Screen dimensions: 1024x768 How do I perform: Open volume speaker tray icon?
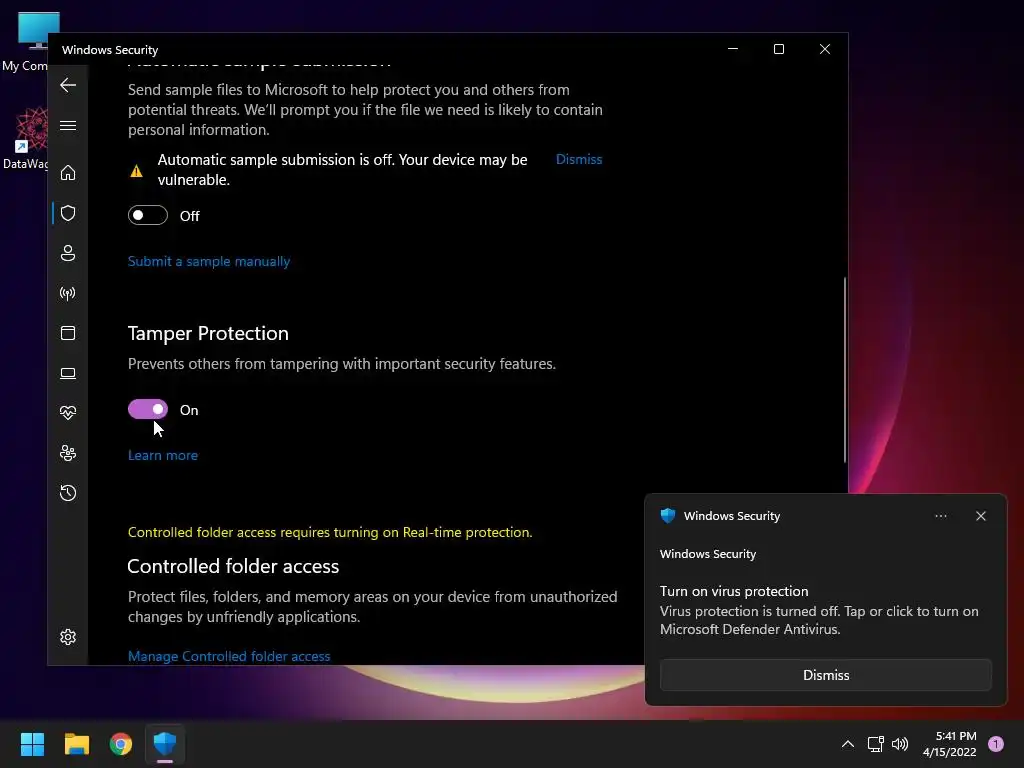coord(900,744)
